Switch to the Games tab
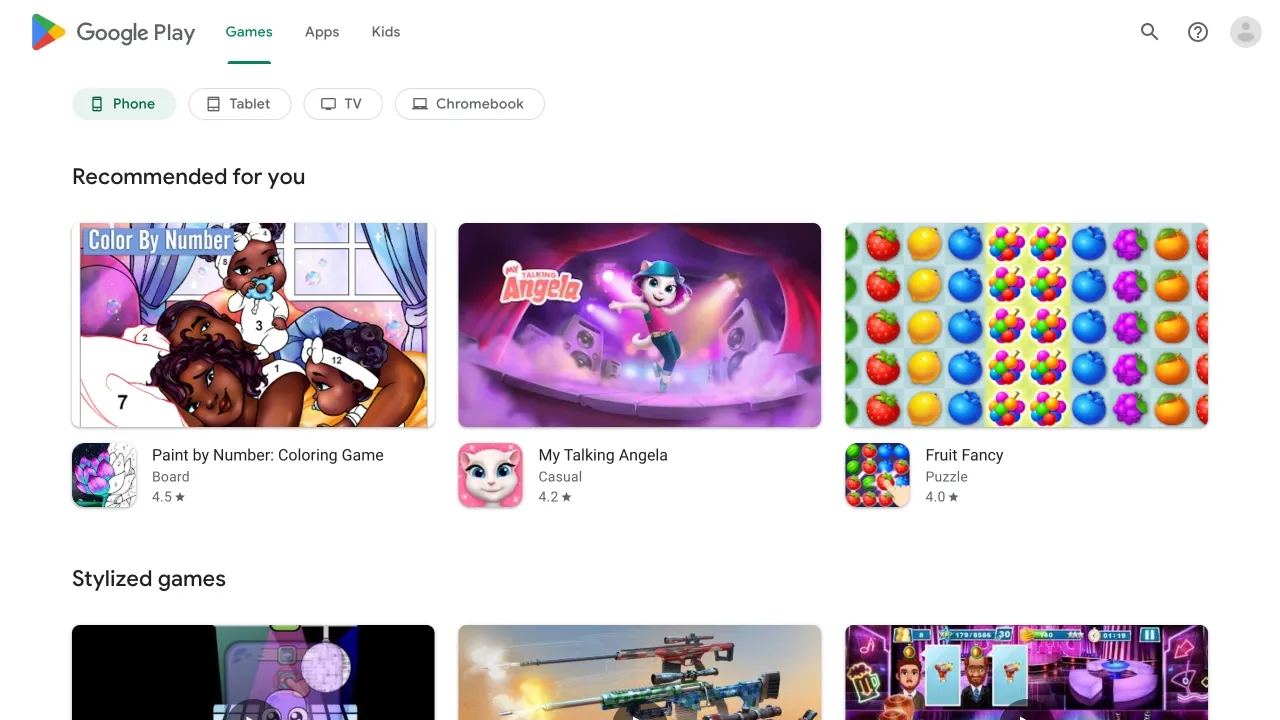Image resolution: width=1280 pixels, height=720 pixels. [249, 32]
